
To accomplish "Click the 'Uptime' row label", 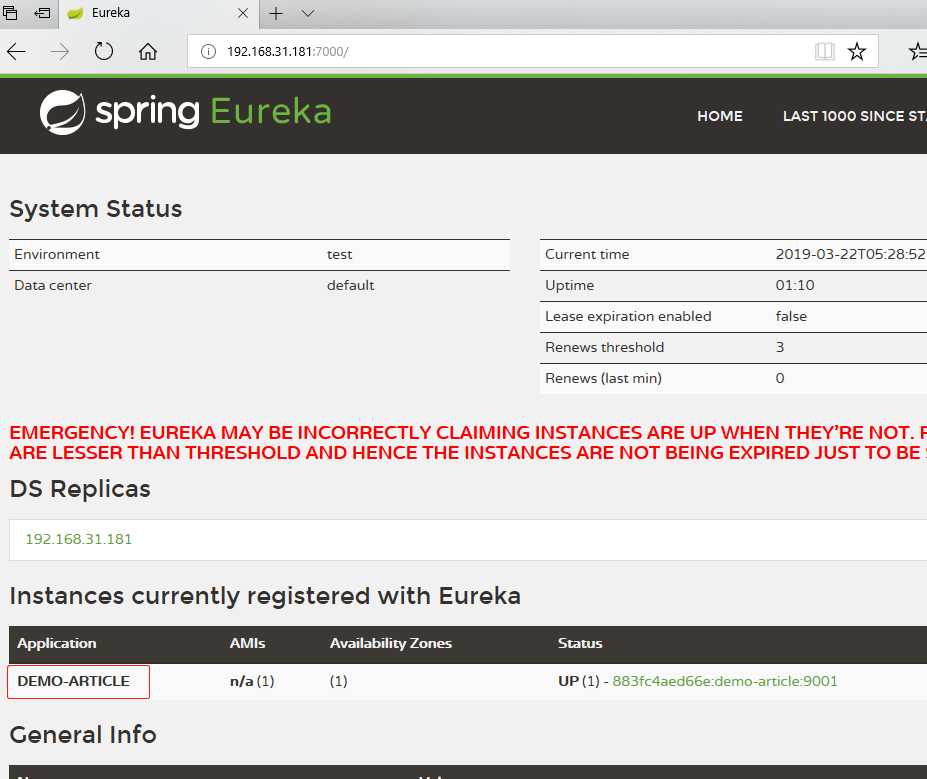I will click(x=569, y=285).
